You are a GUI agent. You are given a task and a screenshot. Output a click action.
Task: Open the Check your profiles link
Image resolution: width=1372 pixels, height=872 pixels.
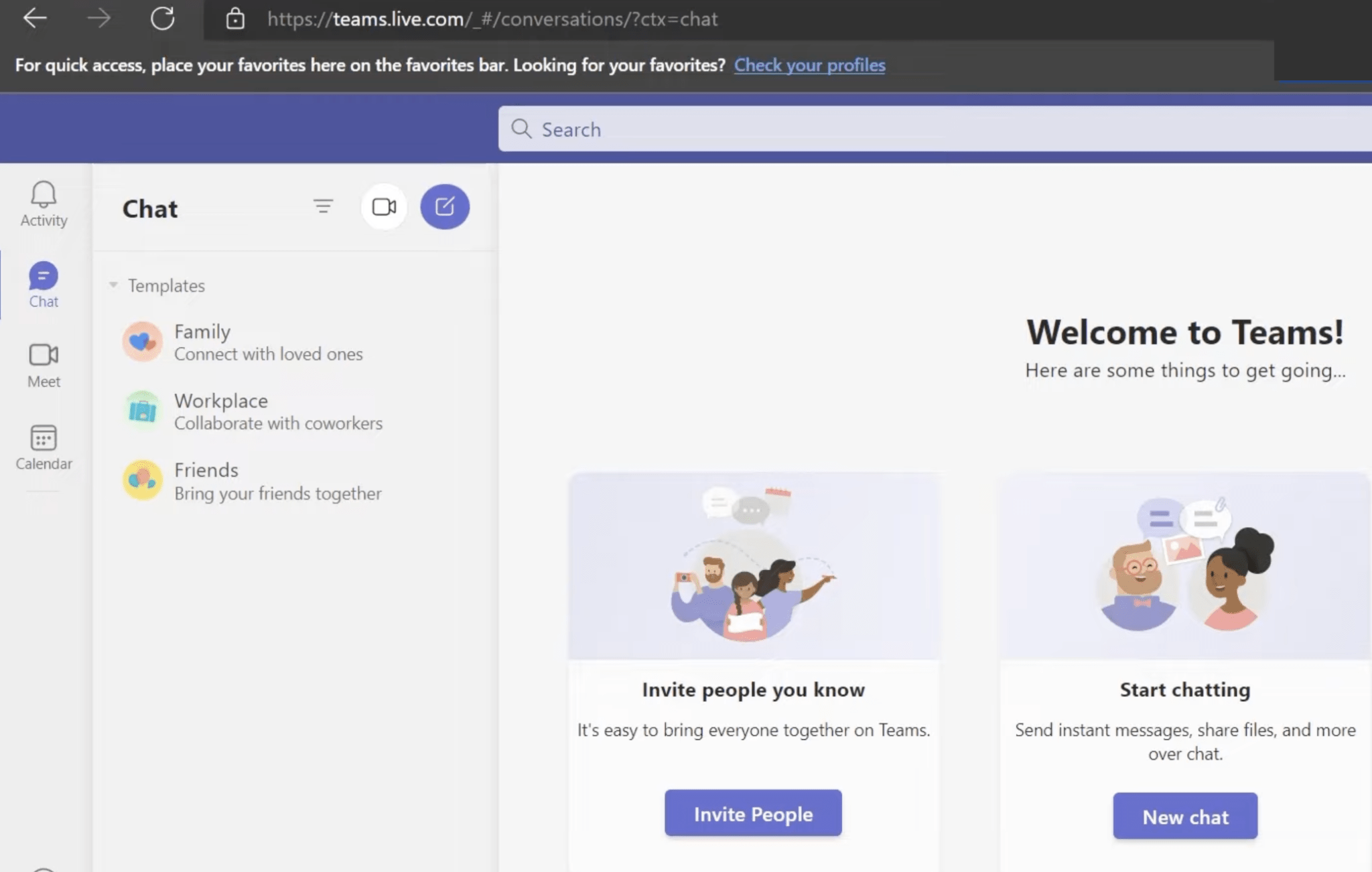pos(809,65)
